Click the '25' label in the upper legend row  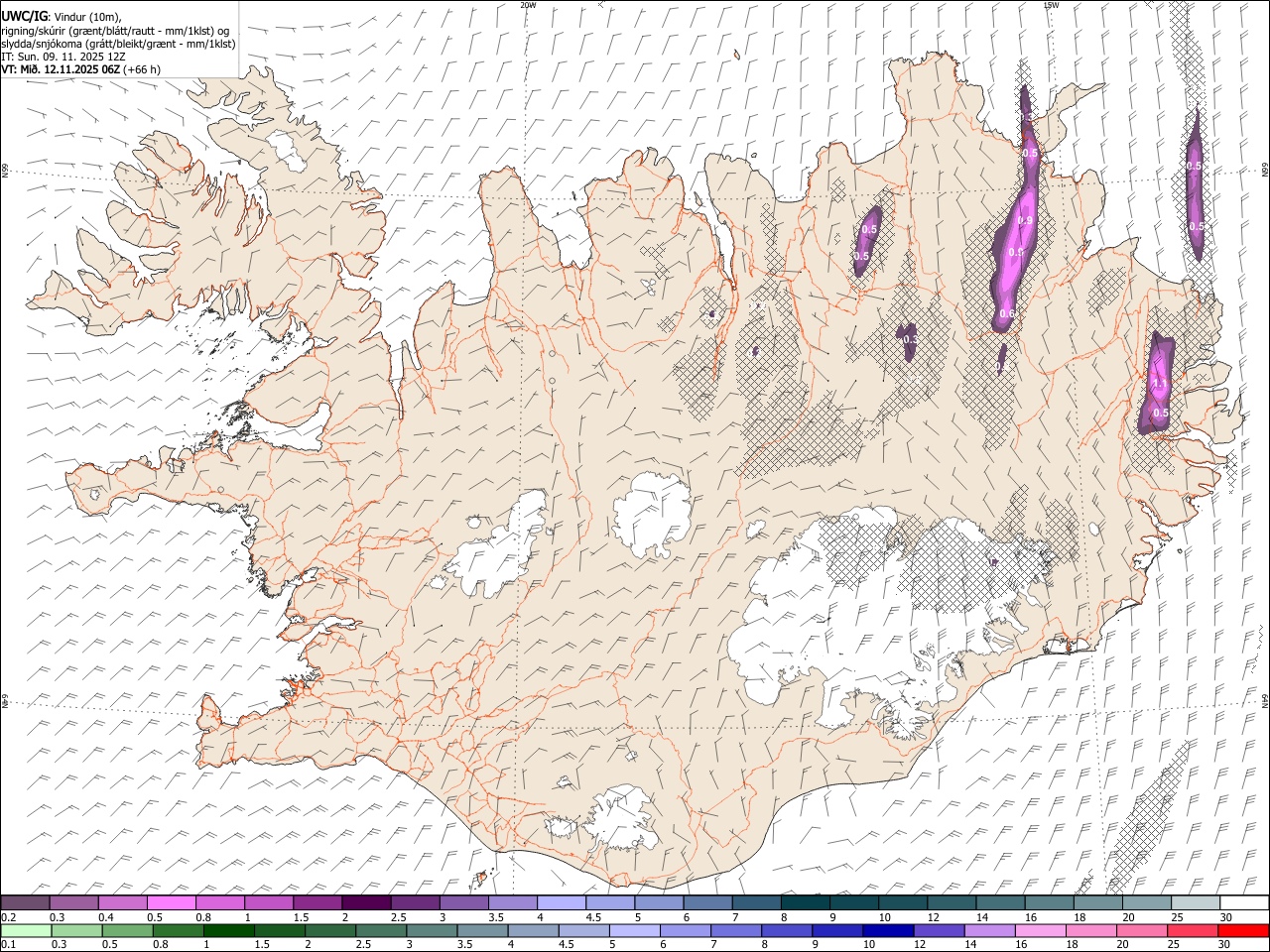pos(1176,917)
